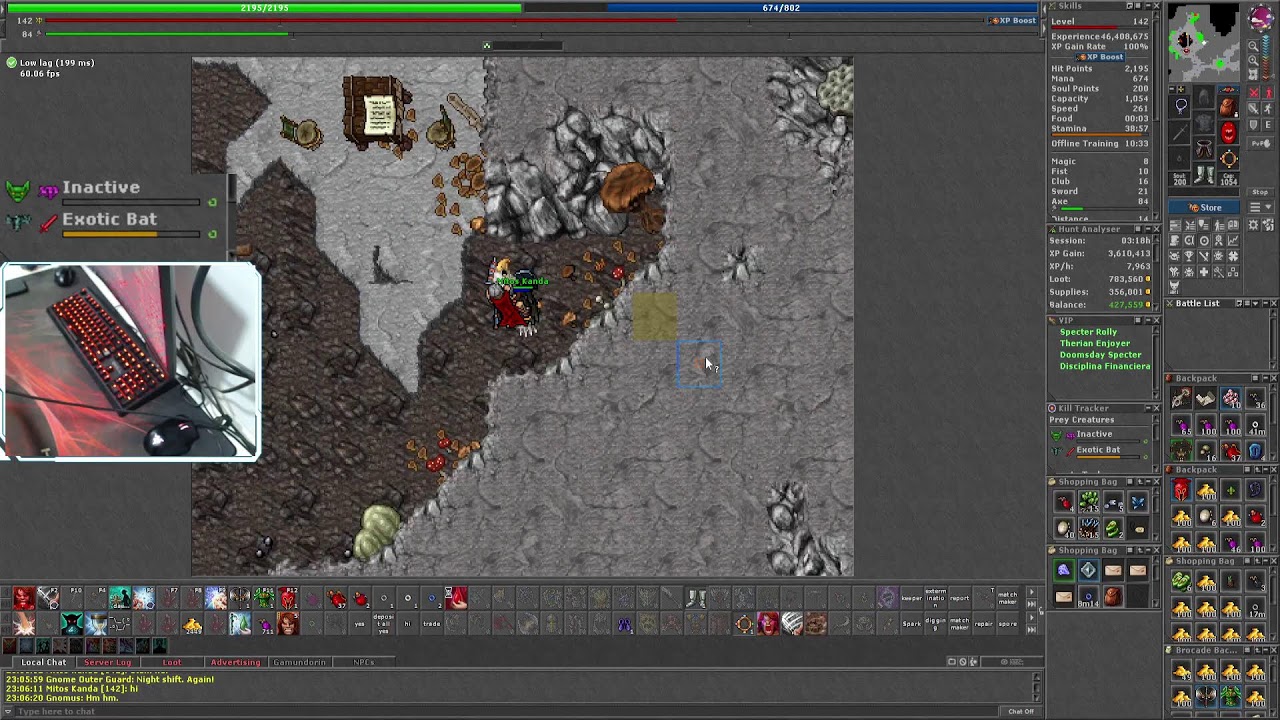Select blue gem in lower Shopping Bag
The height and width of the screenshot is (720, 1280).
[x=1089, y=570]
